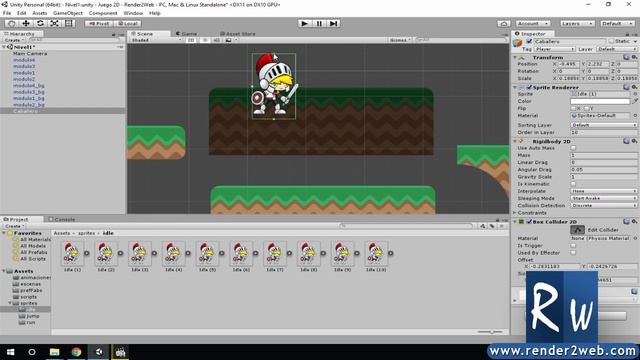The height and width of the screenshot is (360, 640).
Task: Open Chrome from taskbar
Action: (76, 352)
